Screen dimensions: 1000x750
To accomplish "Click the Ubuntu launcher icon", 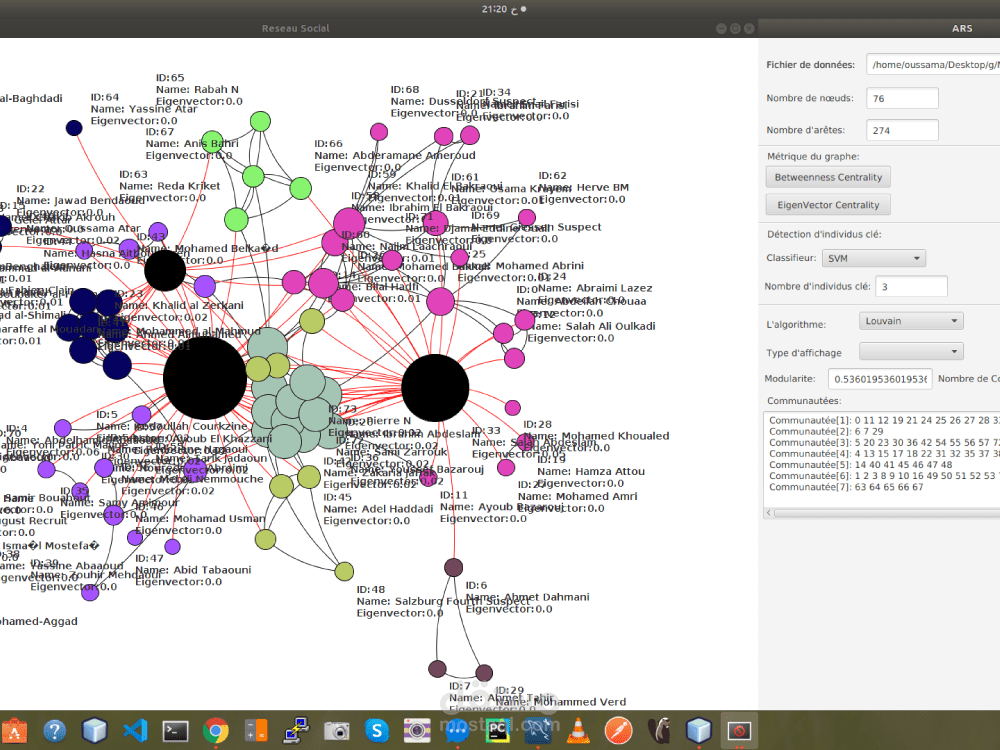I will (x=15, y=730).
